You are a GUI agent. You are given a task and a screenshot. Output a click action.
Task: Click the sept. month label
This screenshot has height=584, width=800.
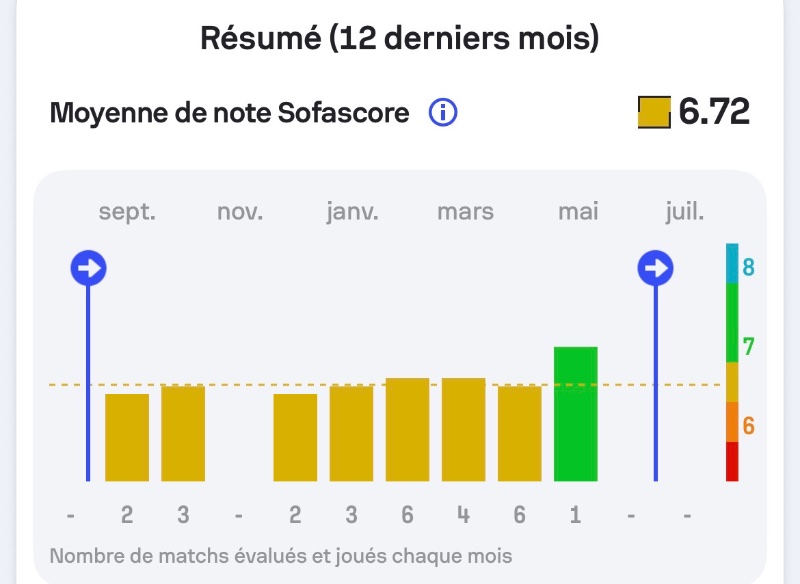tap(127, 212)
